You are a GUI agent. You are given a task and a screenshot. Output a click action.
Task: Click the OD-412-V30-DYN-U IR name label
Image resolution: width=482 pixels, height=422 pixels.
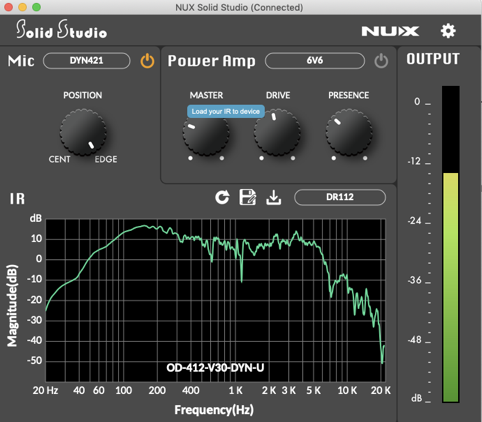point(215,368)
